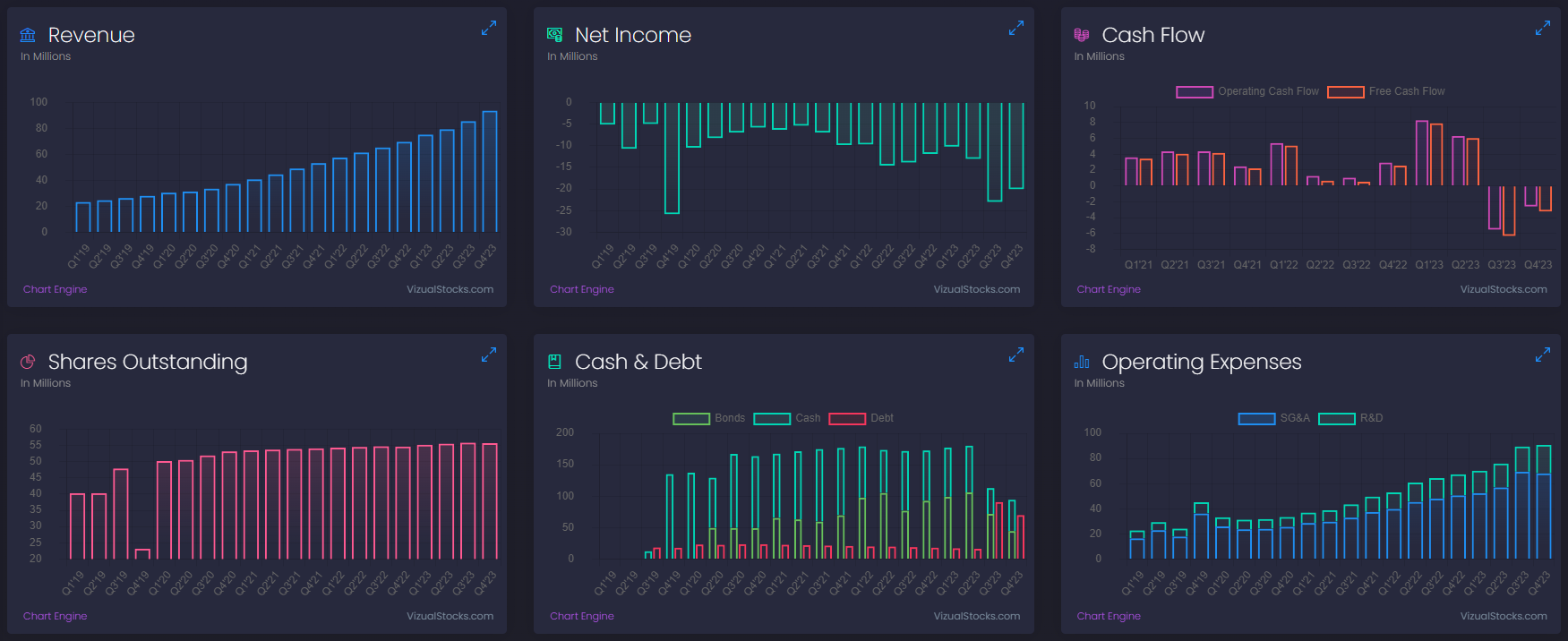Toggle Free Cash Flow legend series
1568x641 pixels.
(x=1386, y=91)
